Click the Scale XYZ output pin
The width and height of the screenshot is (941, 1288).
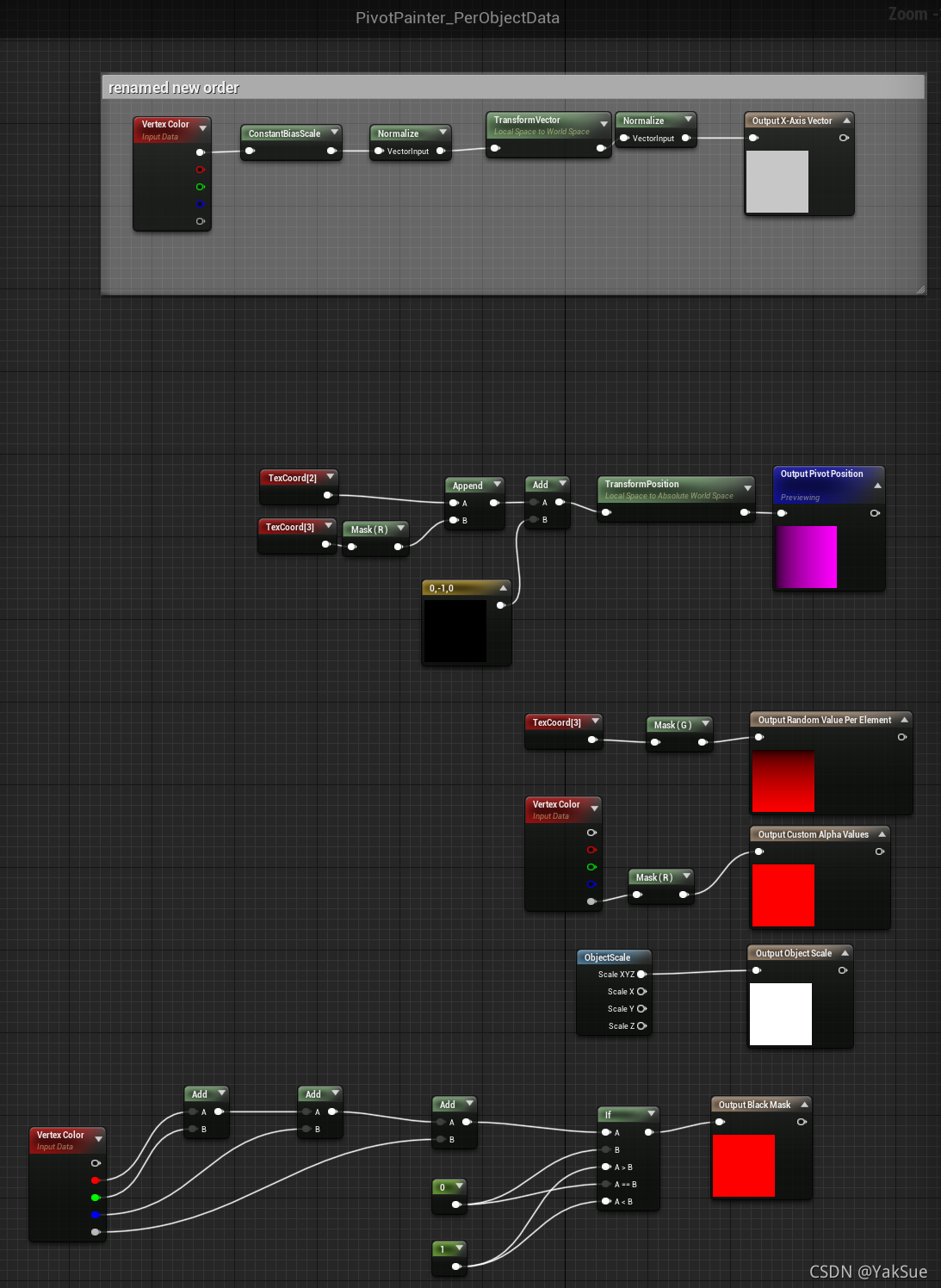[641, 974]
